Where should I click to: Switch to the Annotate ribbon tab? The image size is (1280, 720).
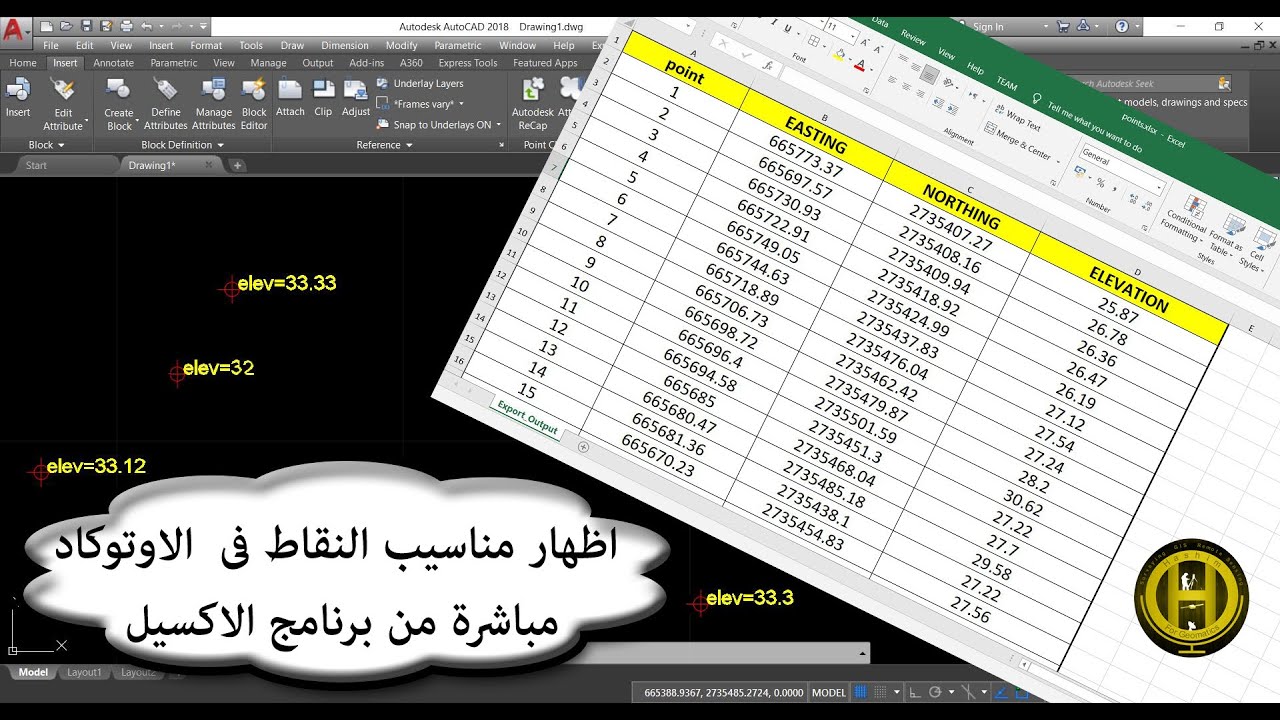(113, 63)
